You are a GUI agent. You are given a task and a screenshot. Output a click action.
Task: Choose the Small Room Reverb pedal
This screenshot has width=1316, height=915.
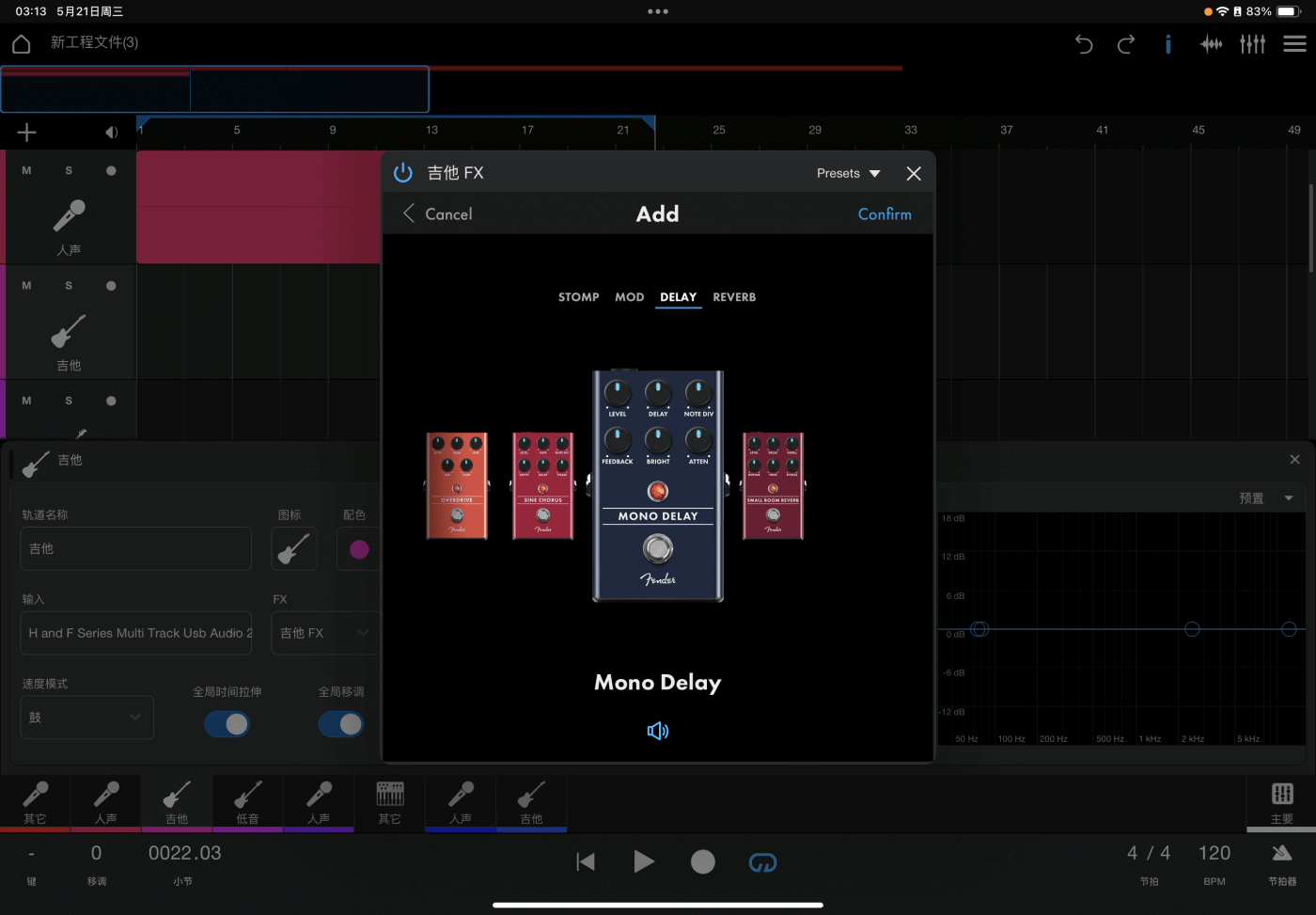pyautogui.click(x=773, y=486)
